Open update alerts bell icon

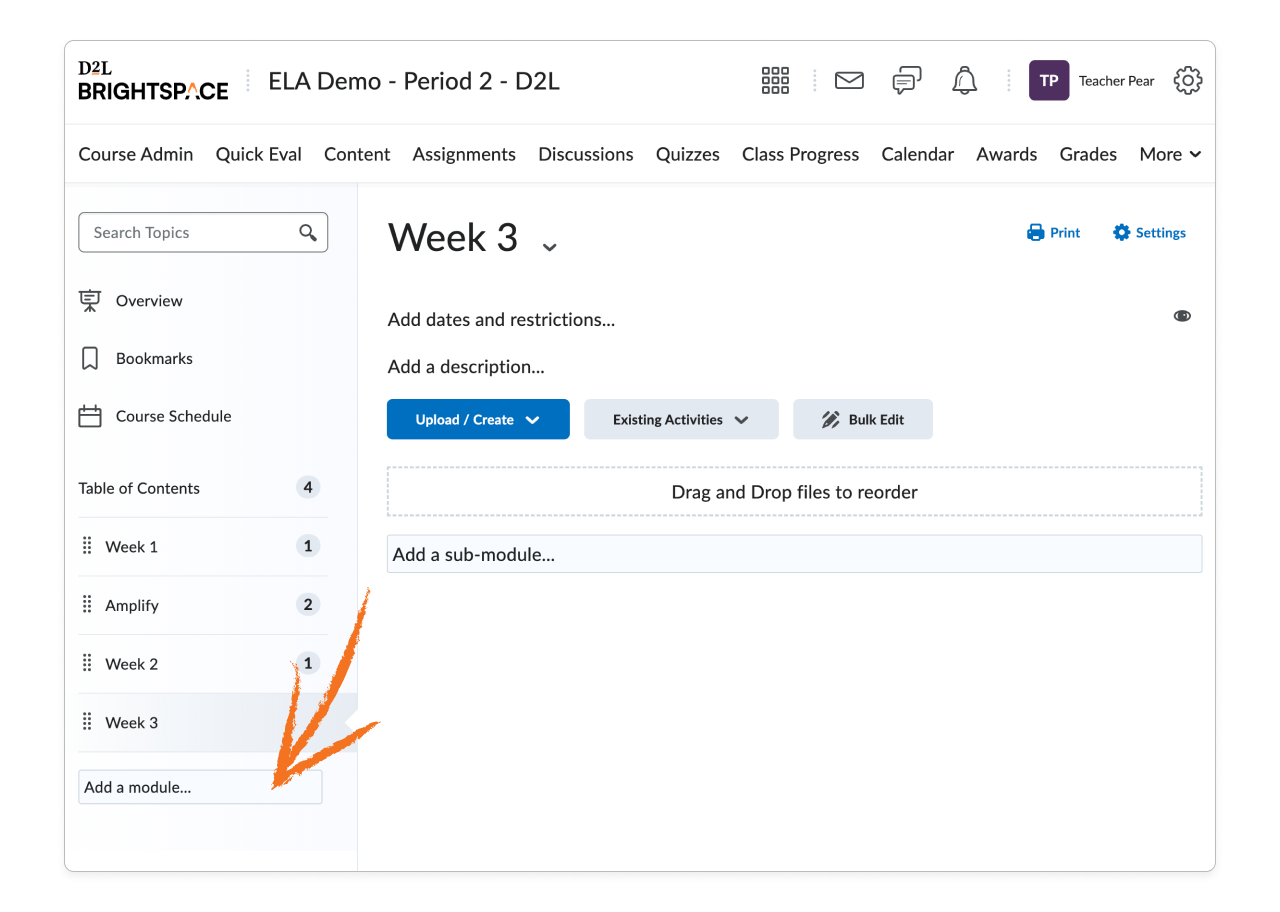[x=964, y=81]
